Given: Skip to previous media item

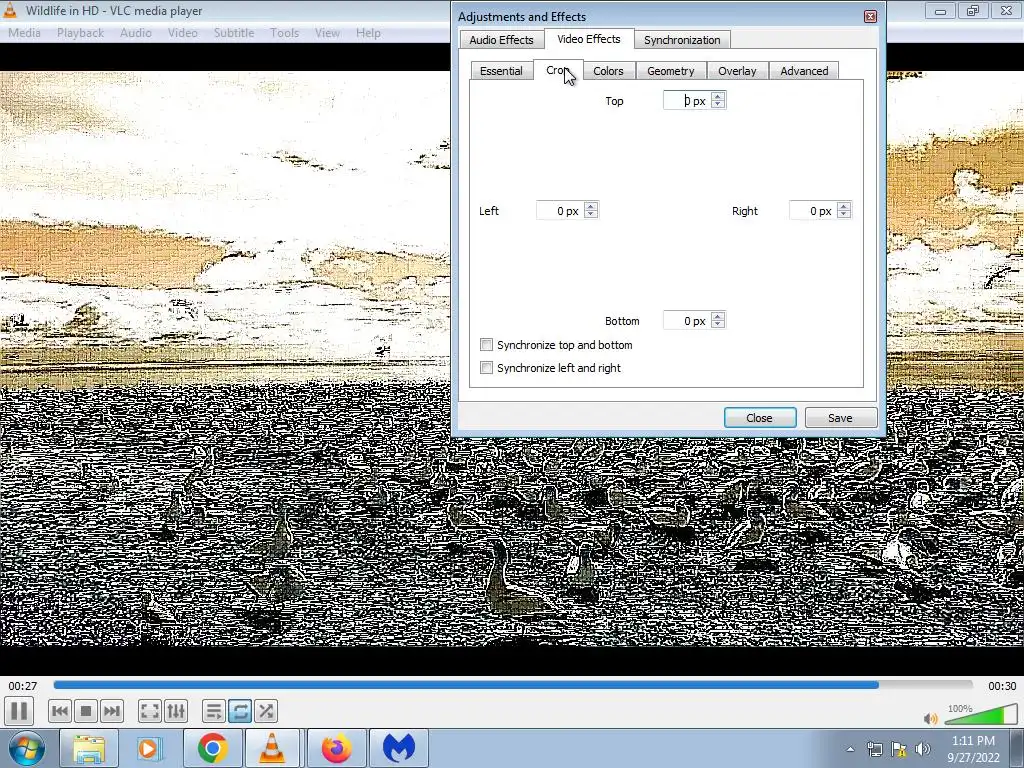Looking at the screenshot, I should click(x=59, y=711).
